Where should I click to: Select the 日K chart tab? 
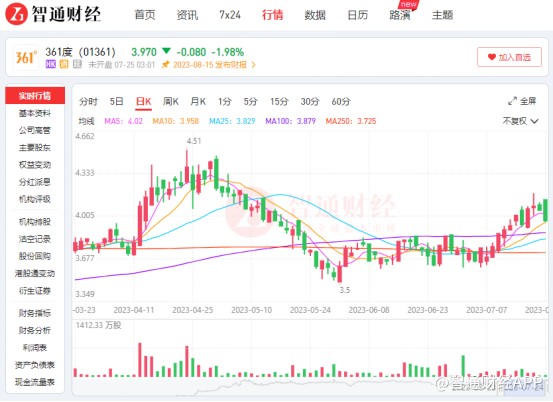pyautogui.click(x=144, y=102)
